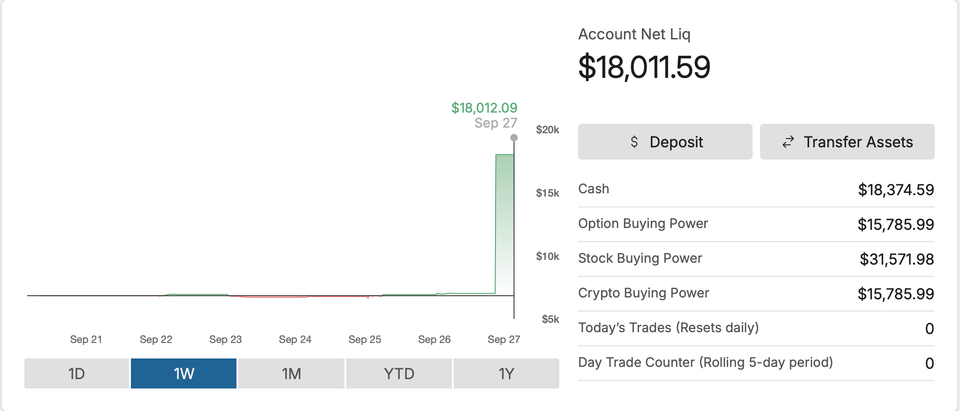
Task: Click the transfer arrows icon
Action: click(787, 142)
